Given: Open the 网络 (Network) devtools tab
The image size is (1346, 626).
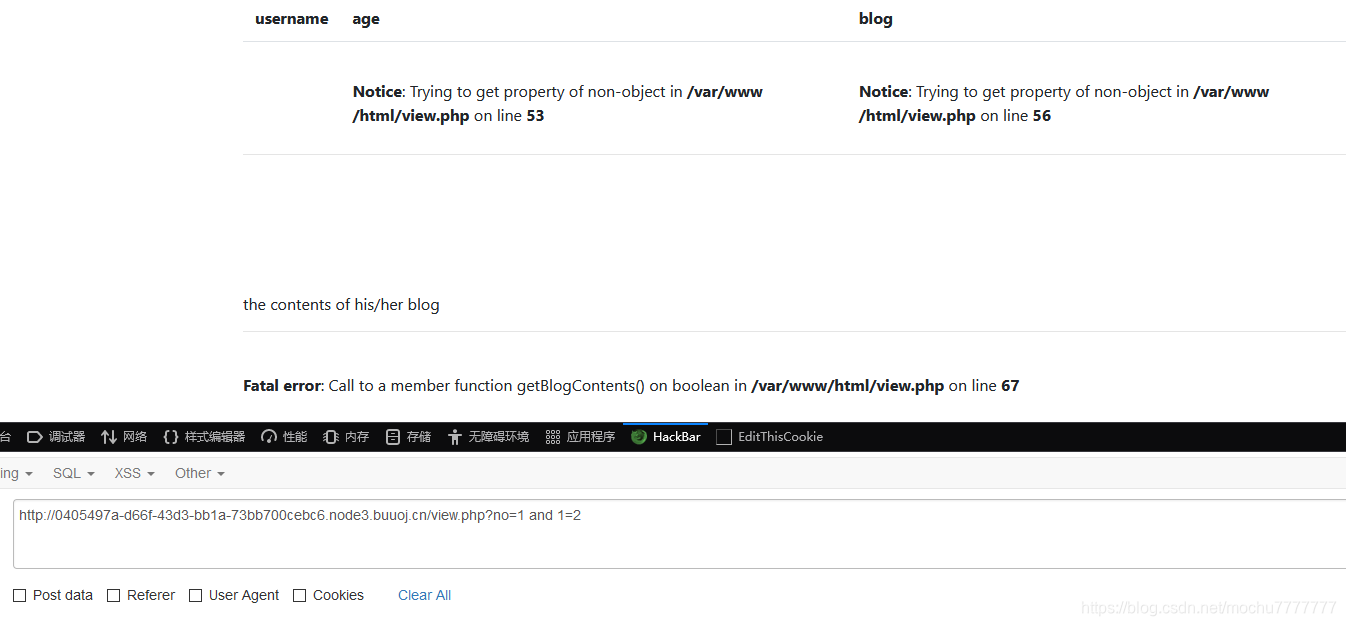Looking at the screenshot, I should pyautogui.click(x=124, y=437).
